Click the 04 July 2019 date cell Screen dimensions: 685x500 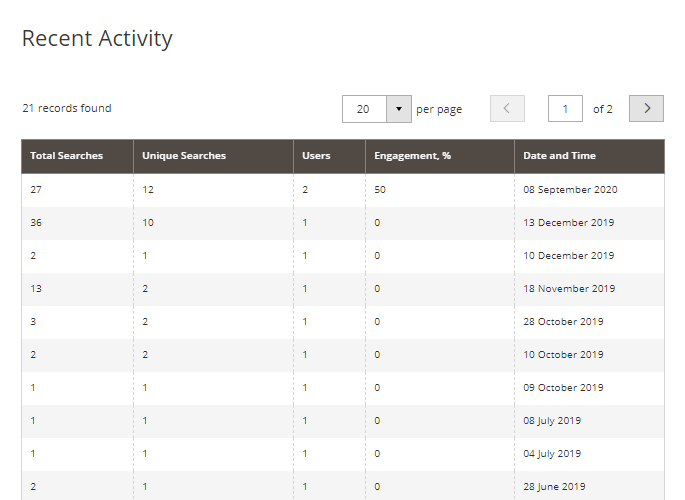[552, 454]
